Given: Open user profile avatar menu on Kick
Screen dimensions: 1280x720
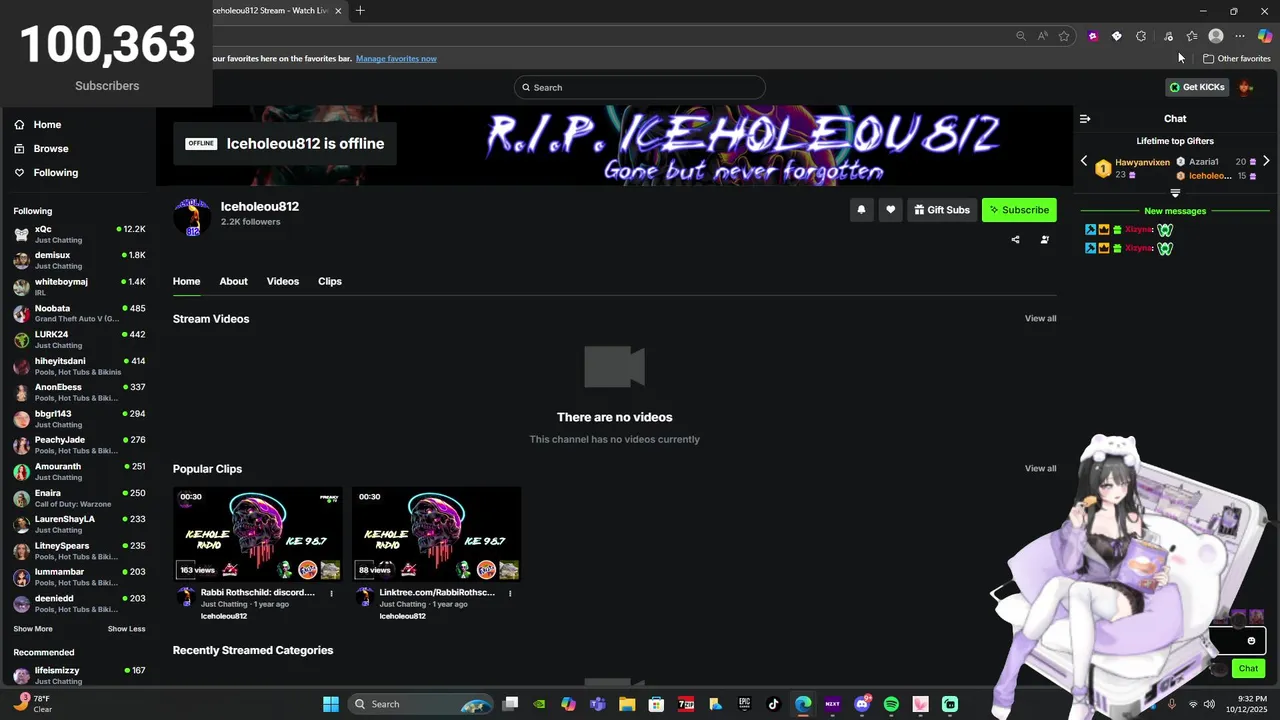Looking at the screenshot, I should pyautogui.click(x=1246, y=87).
